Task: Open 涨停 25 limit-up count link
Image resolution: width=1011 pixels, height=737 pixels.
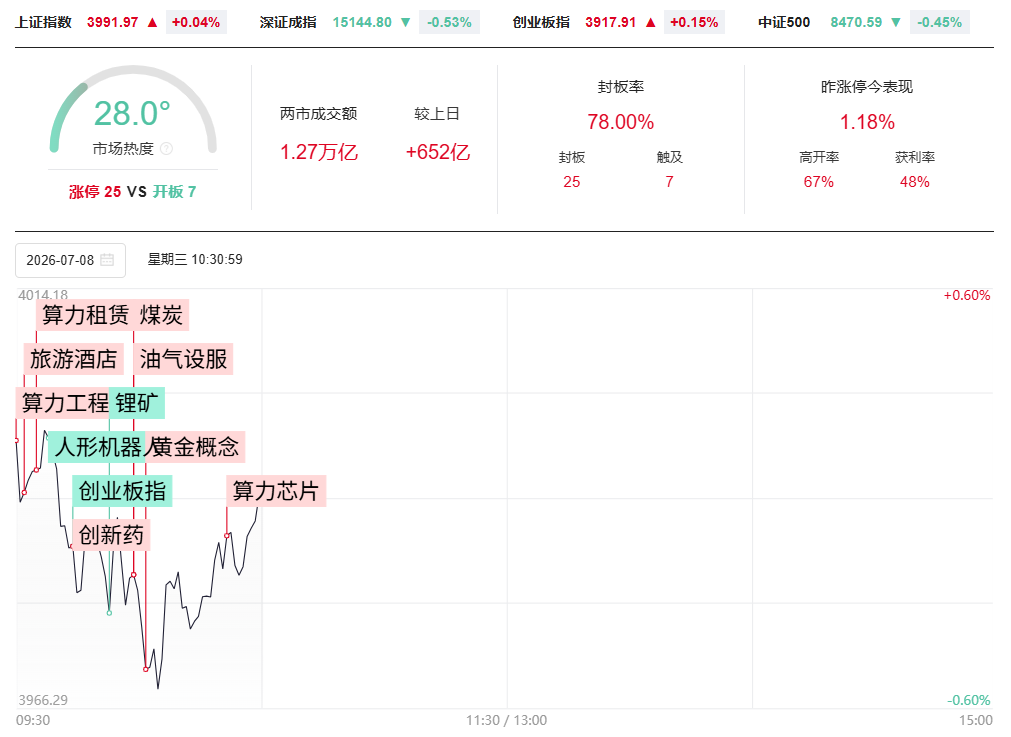Action: [95, 192]
